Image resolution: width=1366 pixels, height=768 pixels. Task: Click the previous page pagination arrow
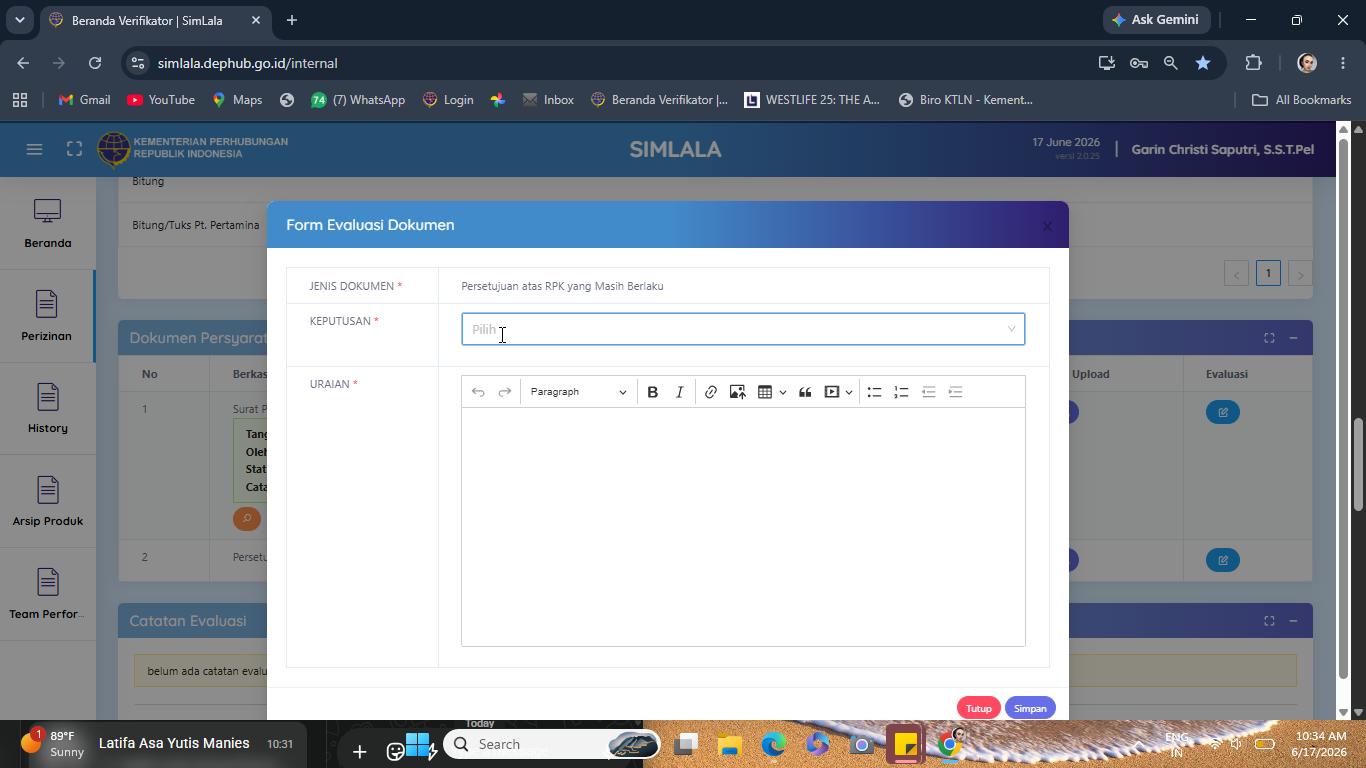point(1236,273)
